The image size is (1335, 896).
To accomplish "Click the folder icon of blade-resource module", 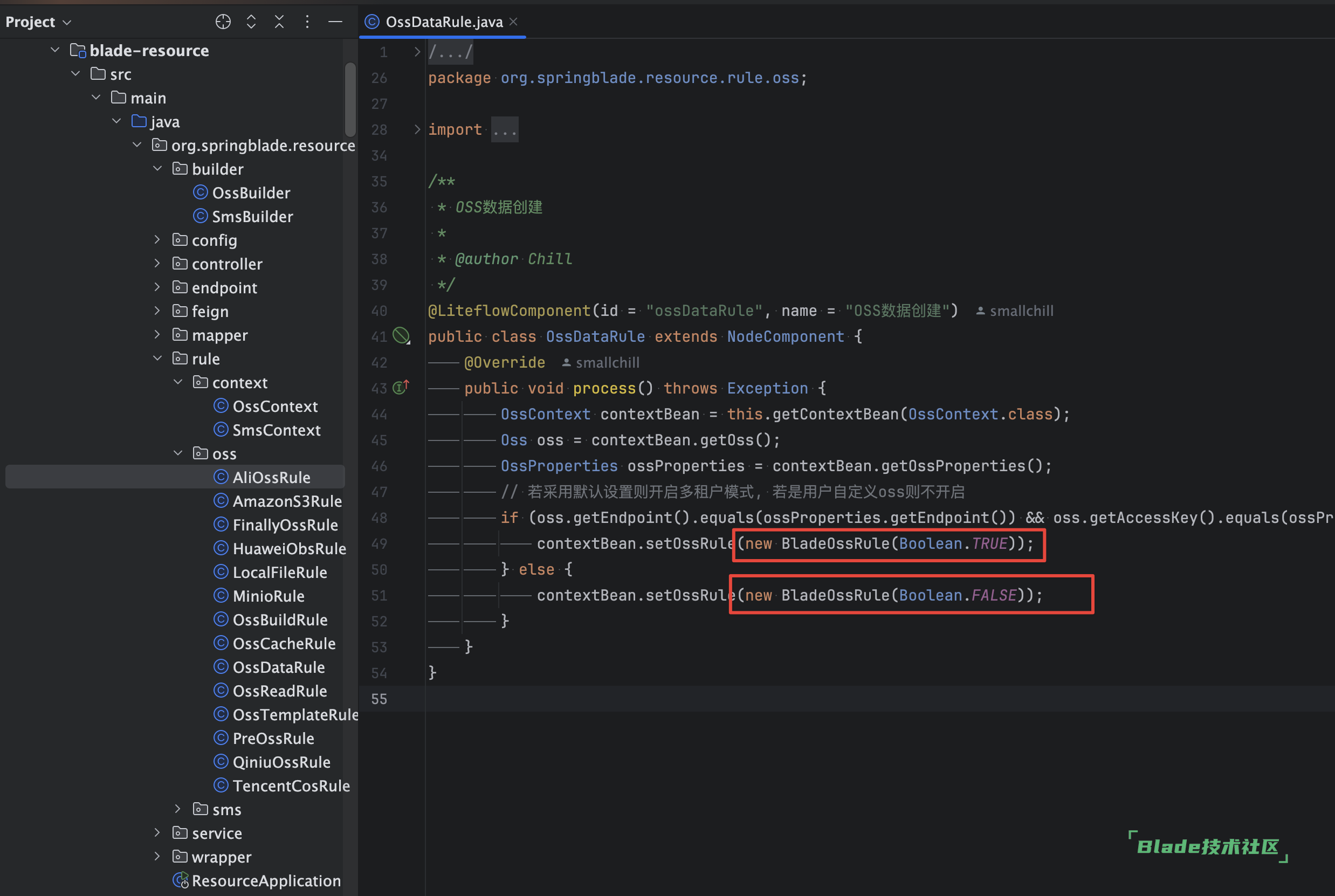I will tap(78, 50).
